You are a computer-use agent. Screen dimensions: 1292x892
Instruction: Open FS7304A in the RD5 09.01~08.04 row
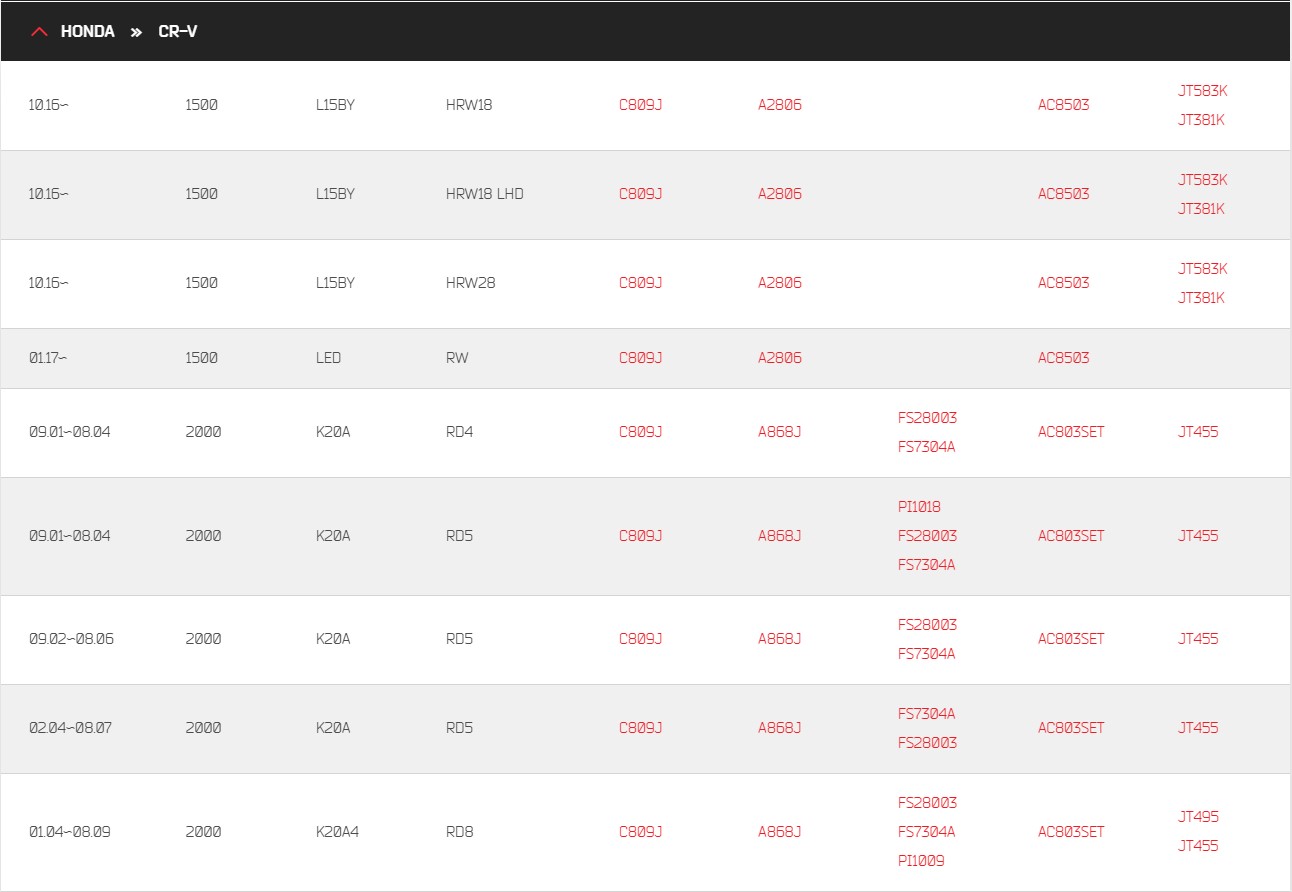pyautogui.click(x=927, y=565)
